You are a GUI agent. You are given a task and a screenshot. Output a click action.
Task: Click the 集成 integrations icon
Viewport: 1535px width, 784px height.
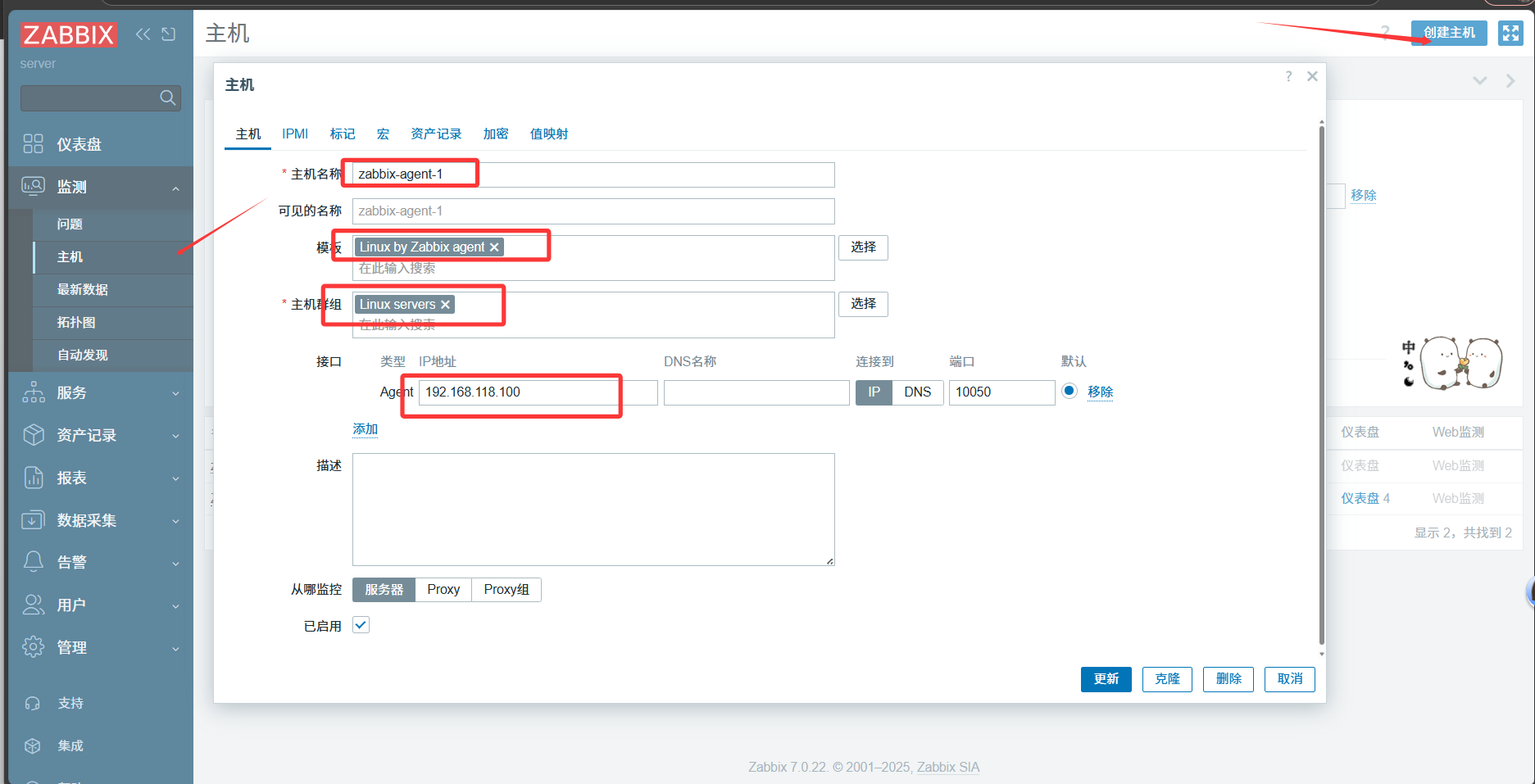tap(33, 745)
